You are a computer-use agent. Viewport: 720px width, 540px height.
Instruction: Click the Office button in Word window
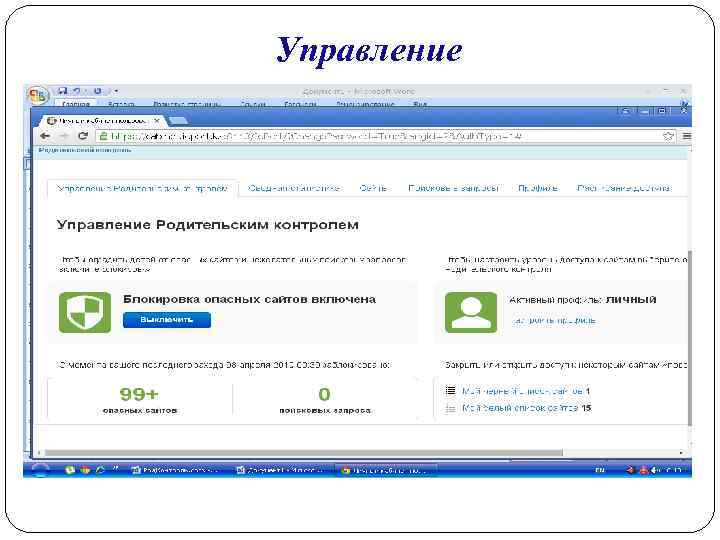pyautogui.click(x=38, y=96)
